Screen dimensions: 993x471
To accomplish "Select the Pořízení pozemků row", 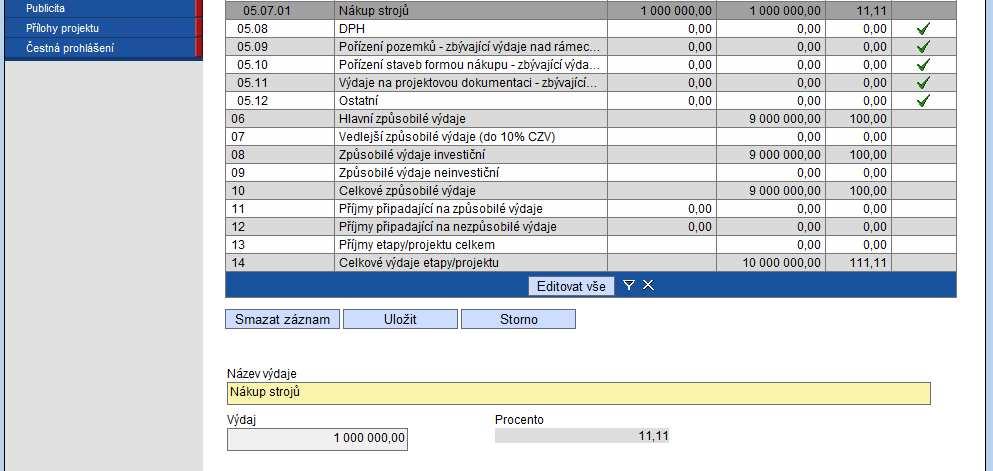I will pyautogui.click(x=591, y=47).
